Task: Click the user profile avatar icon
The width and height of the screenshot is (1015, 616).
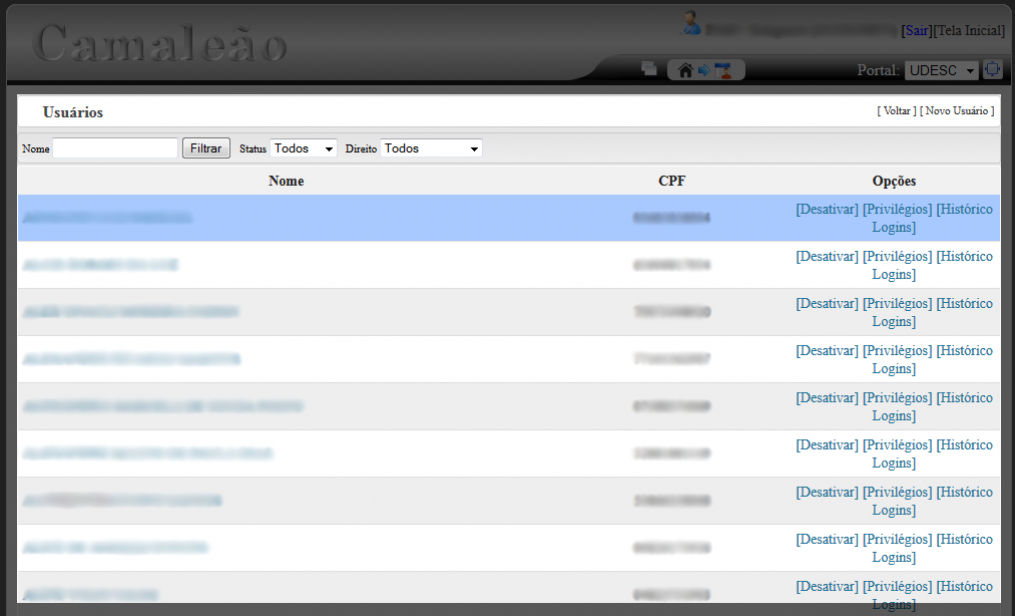Action: [691, 23]
